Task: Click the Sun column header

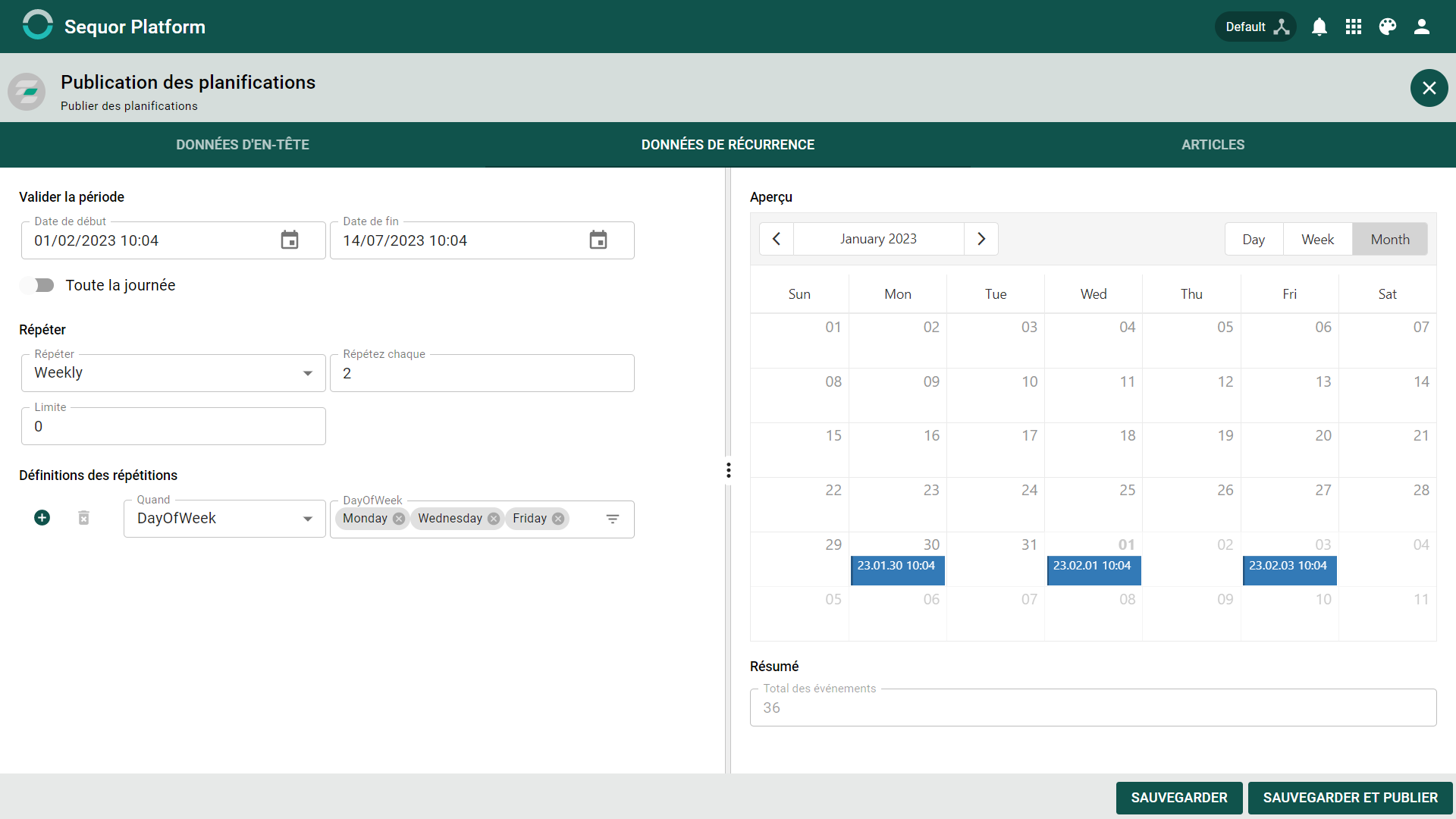Action: coord(799,294)
